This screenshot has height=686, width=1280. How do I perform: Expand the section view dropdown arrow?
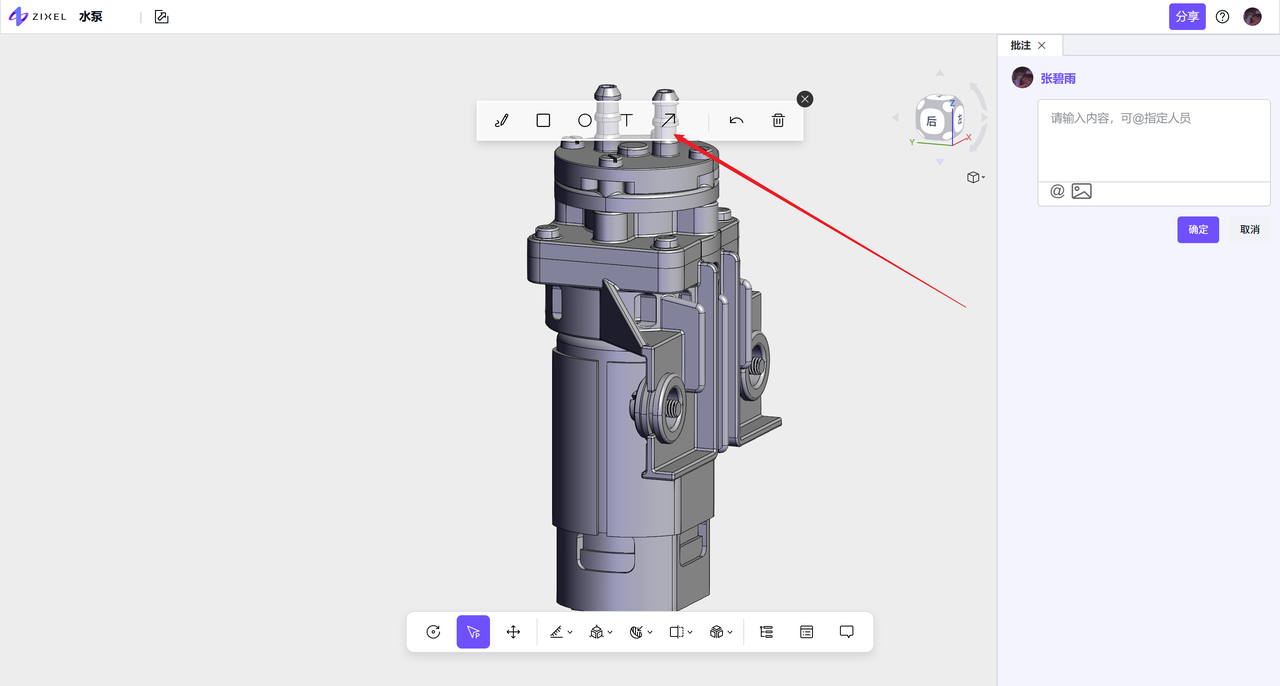click(690, 633)
